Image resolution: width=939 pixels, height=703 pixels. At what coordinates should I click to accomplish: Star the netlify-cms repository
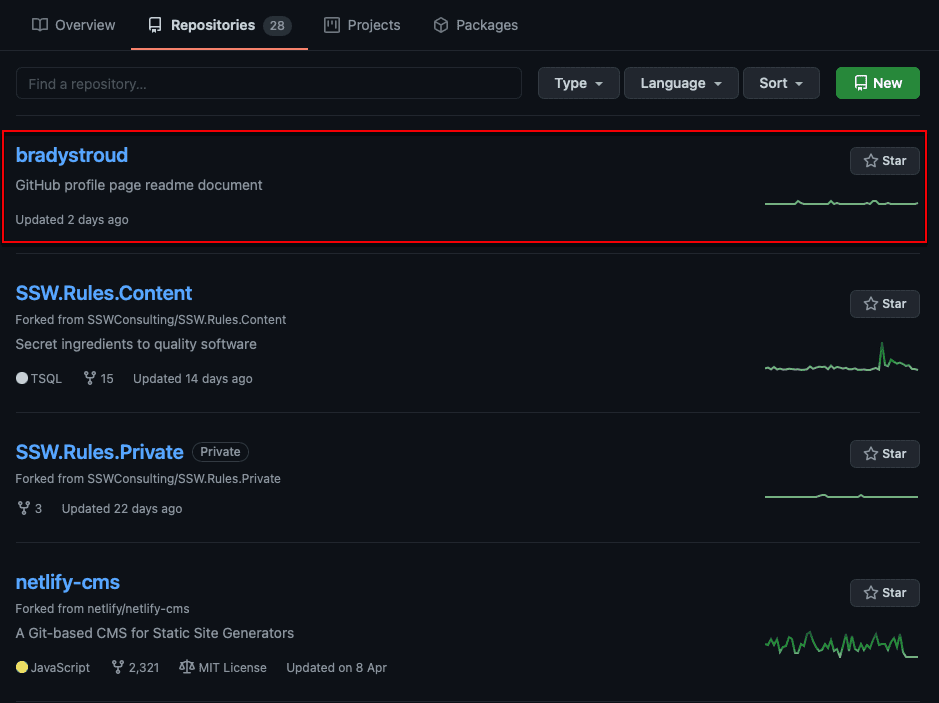884,593
